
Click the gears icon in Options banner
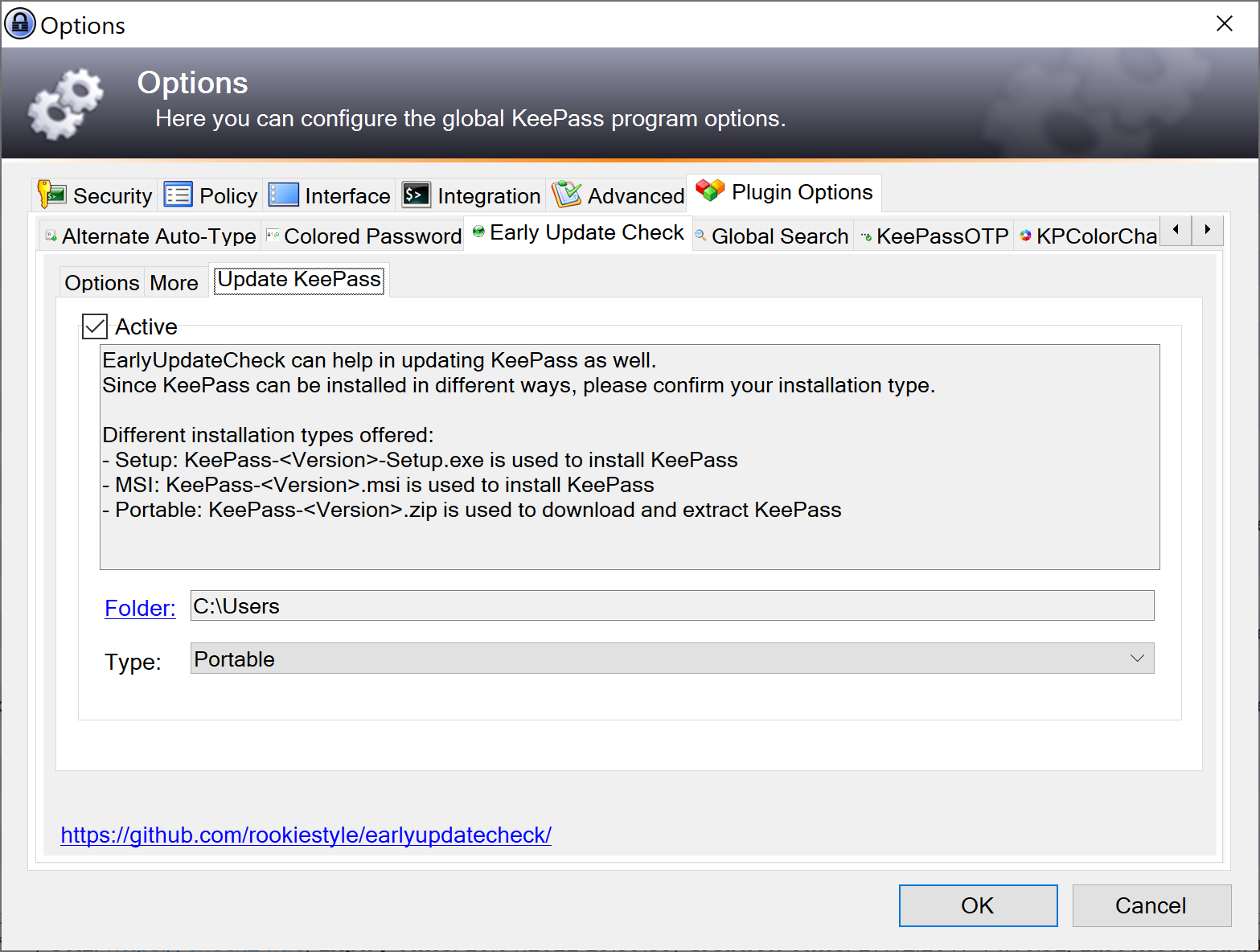(66, 104)
